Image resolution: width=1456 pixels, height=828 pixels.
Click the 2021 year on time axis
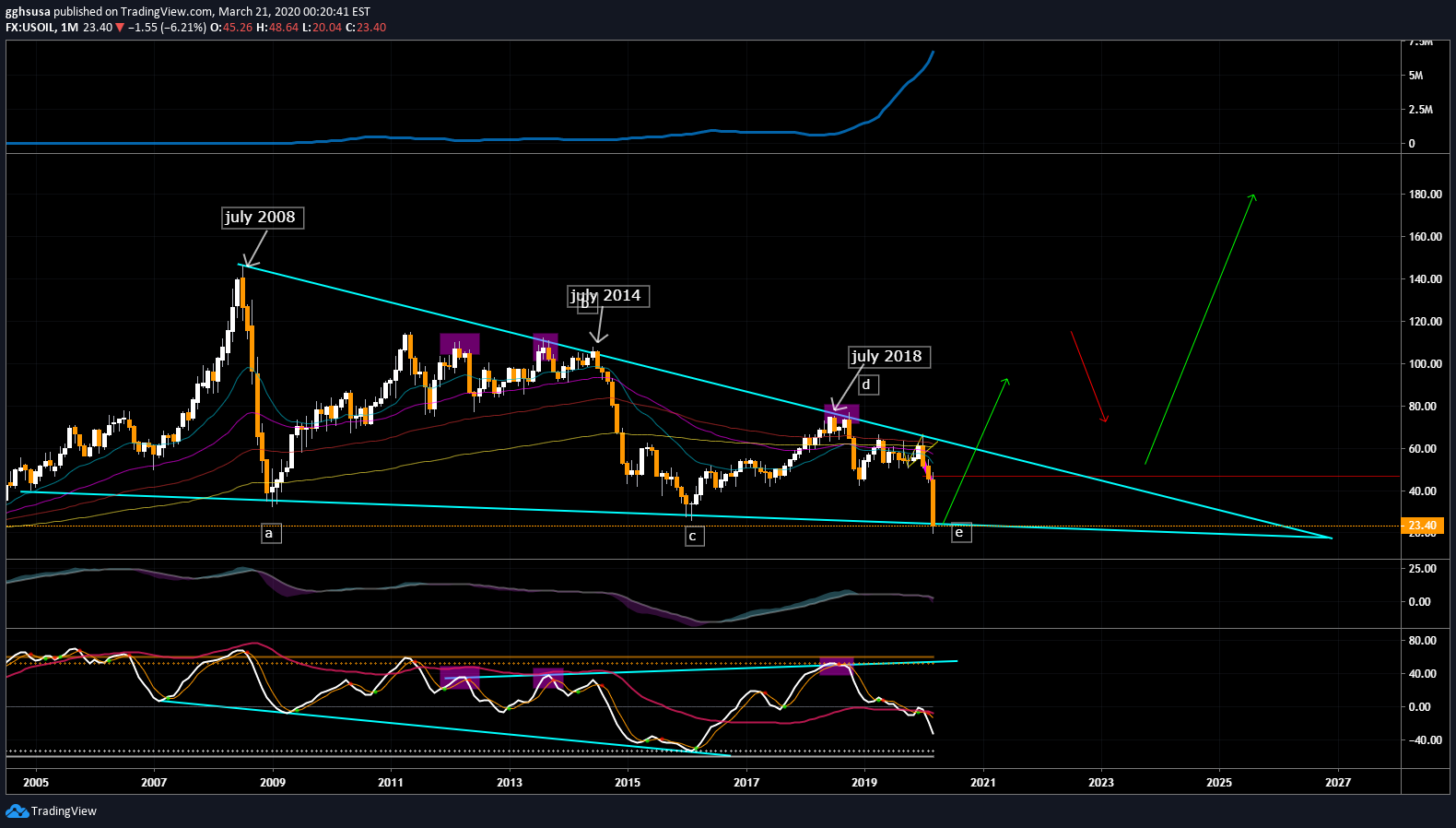tap(983, 783)
